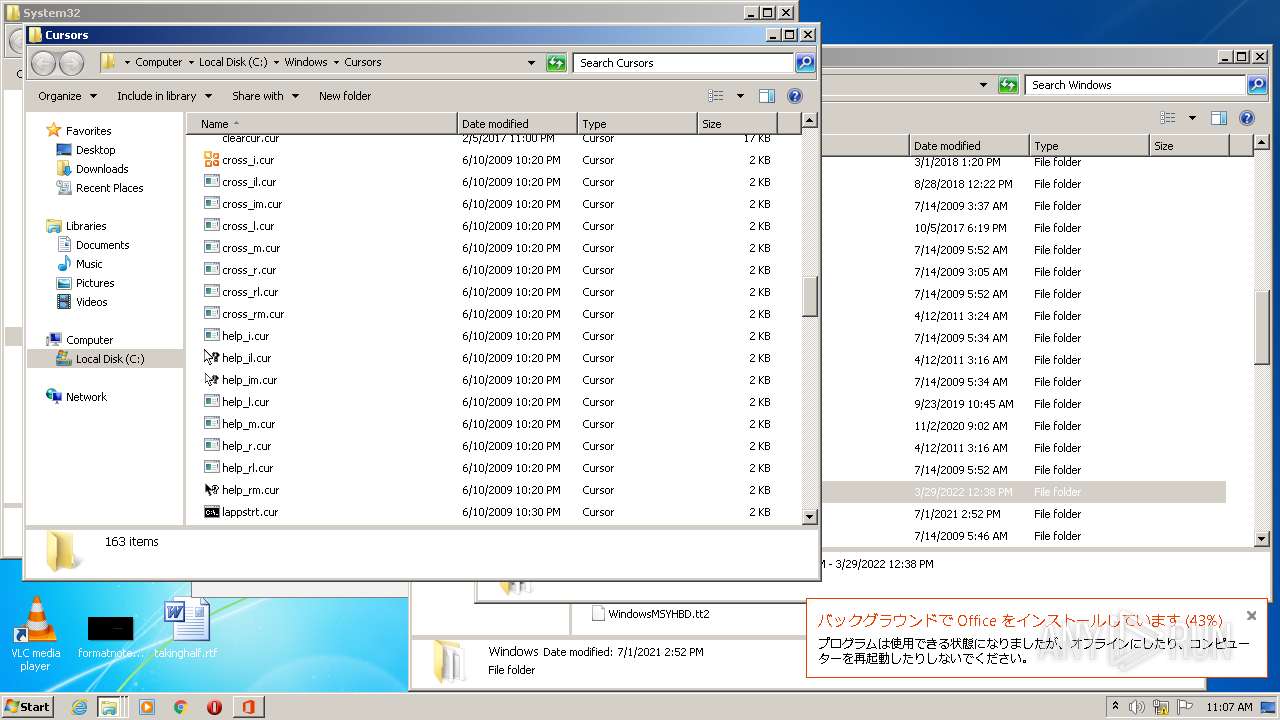Image resolution: width=1280 pixels, height=720 pixels.
Task: Click Internet Explorer taskbar icon
Action: [x=79, y=707]
